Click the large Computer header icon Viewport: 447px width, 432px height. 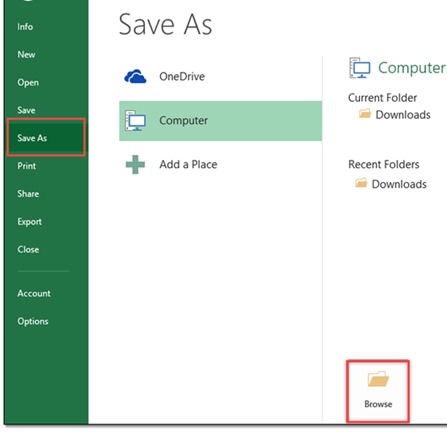coord(359,68)
